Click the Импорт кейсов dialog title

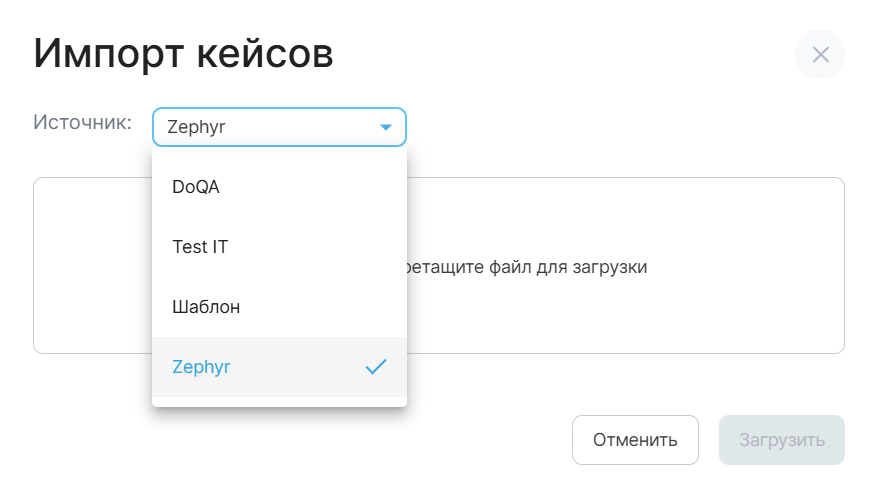pyautogui.click(x=183, y=54)
